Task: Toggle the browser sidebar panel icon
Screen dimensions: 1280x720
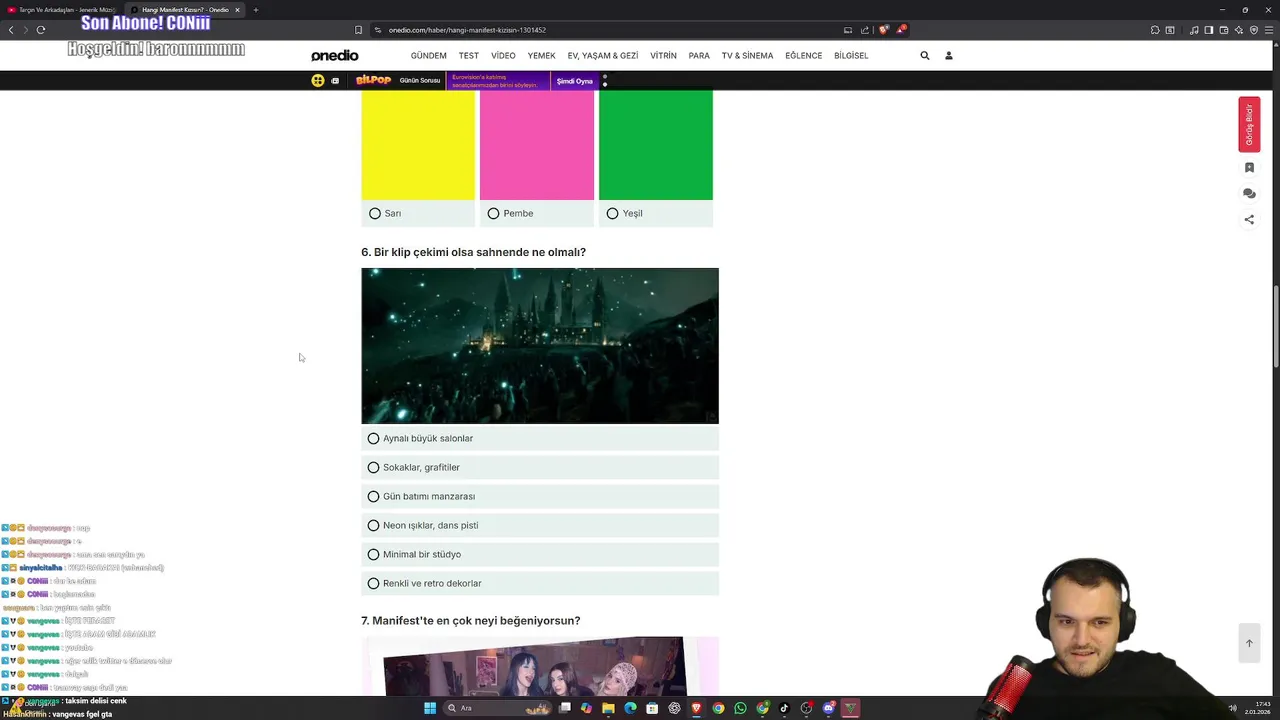Action: pos(1209,30)
